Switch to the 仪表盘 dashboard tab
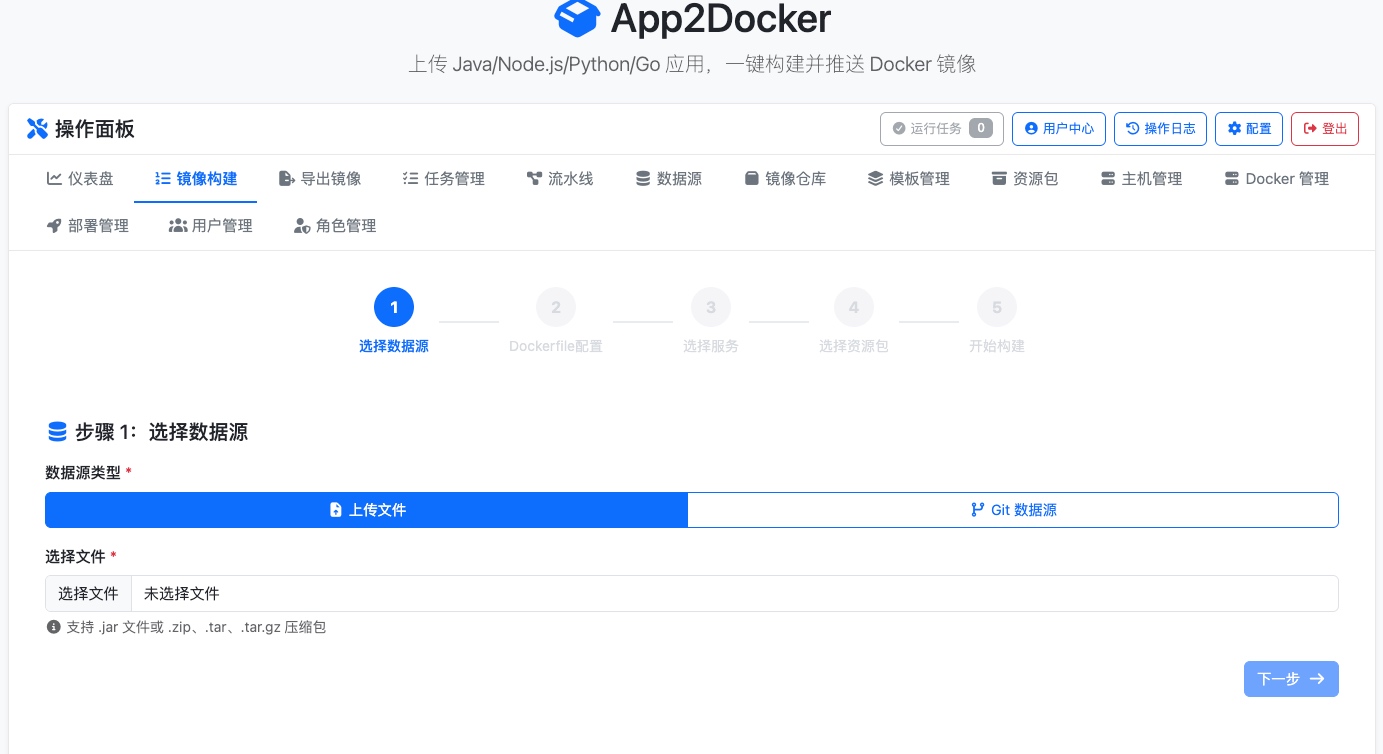This screenshot has width=1383, height=754. click(x=80, y=179)
